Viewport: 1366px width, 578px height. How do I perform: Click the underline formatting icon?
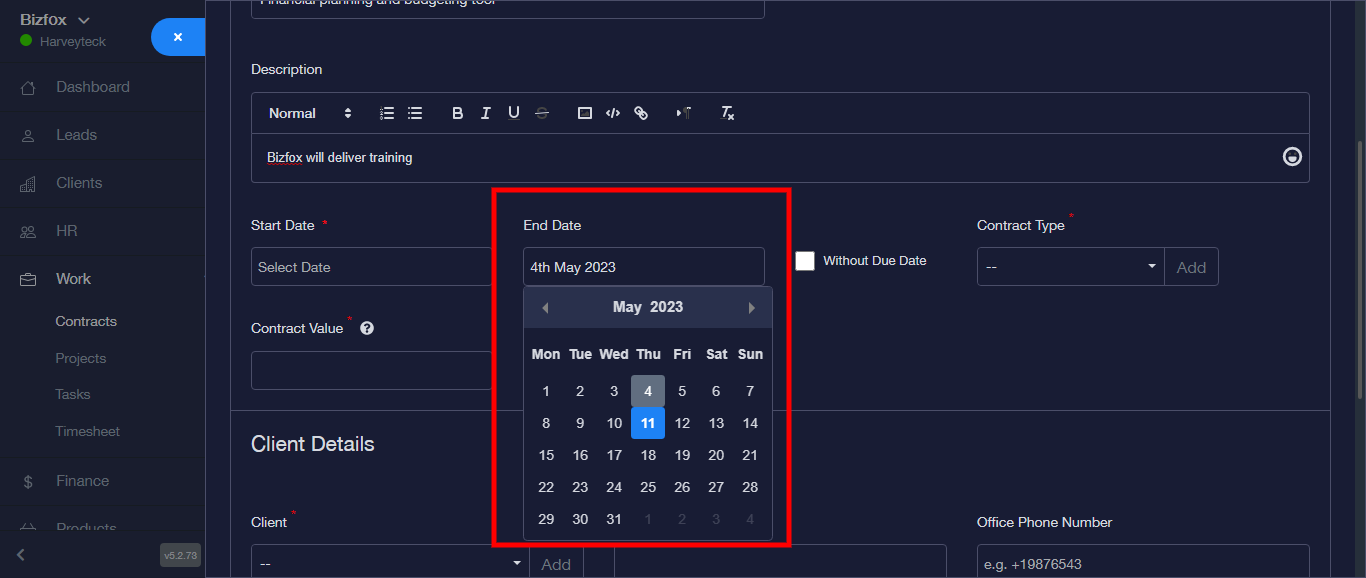[x=513, y=113]
